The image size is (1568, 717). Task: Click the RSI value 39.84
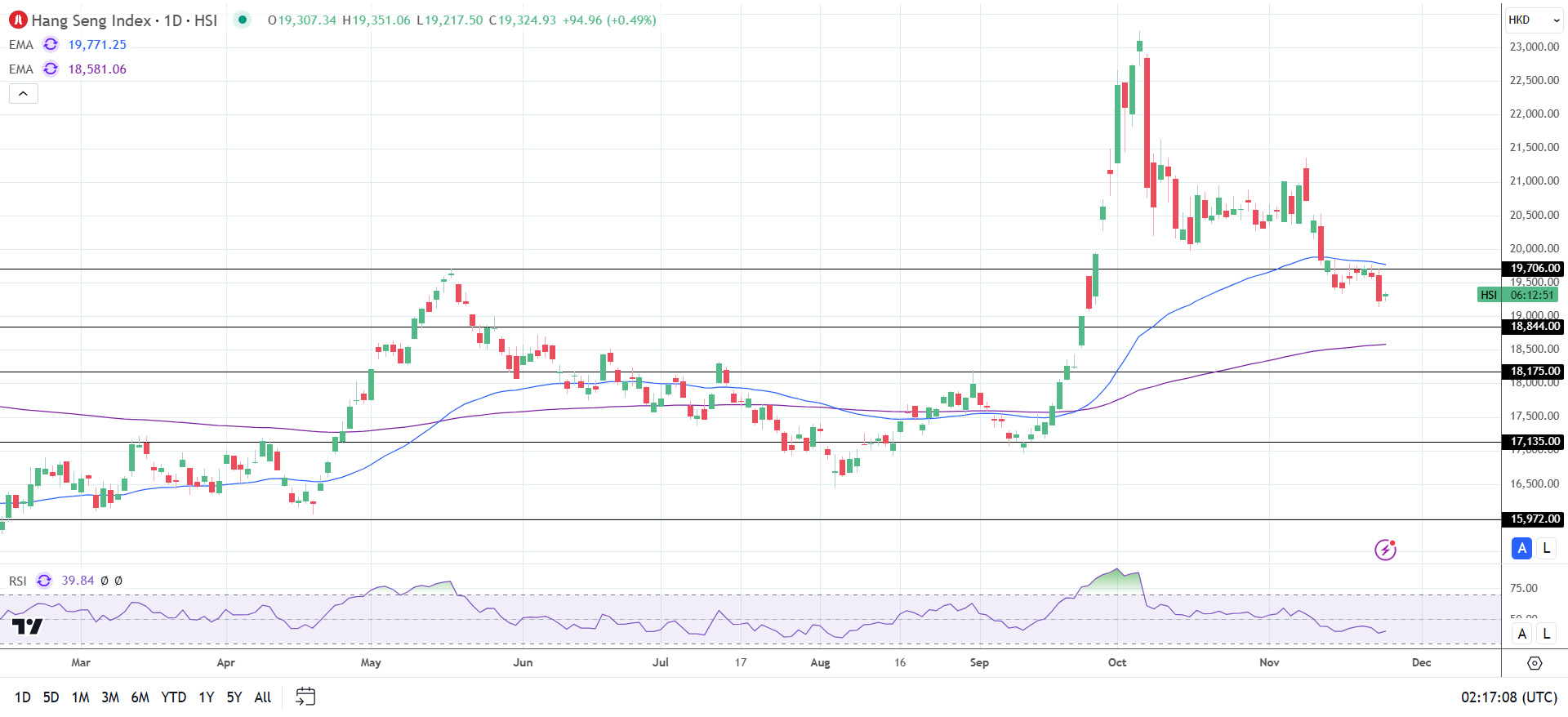[x=78, y=581]
